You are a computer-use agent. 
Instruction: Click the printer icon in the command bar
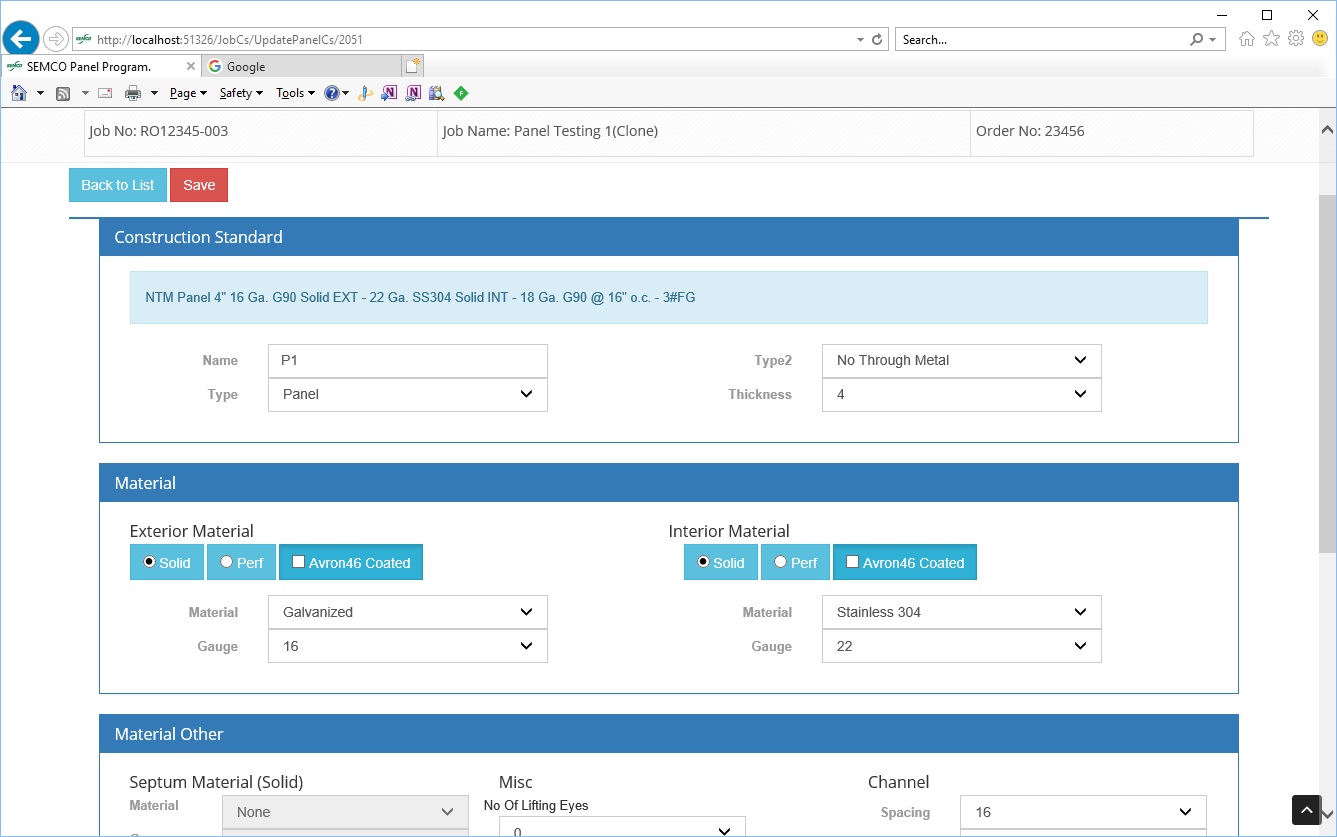pyautogui.click(x=132, y=93)
